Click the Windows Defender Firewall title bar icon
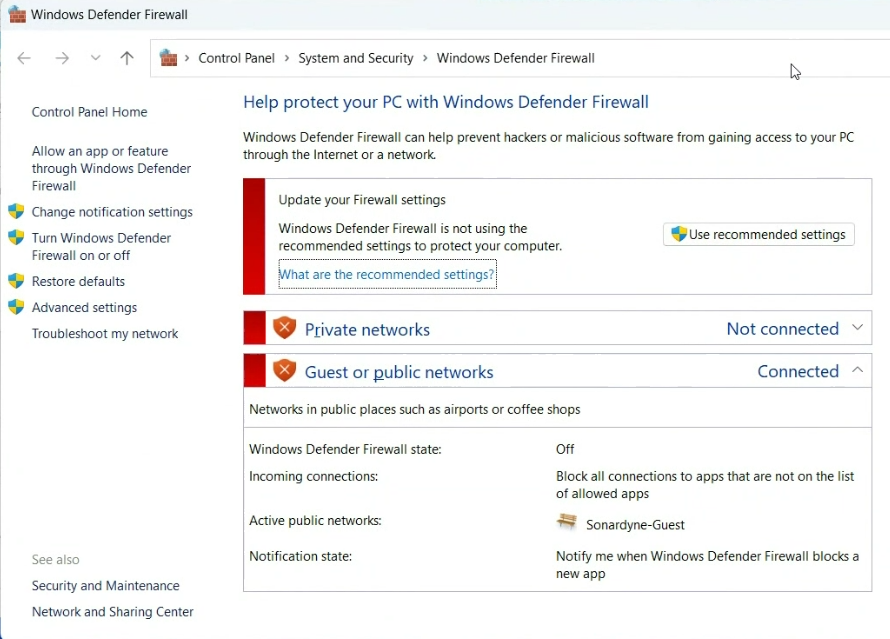This screenshot has width=890, height=639. [17, 14]
